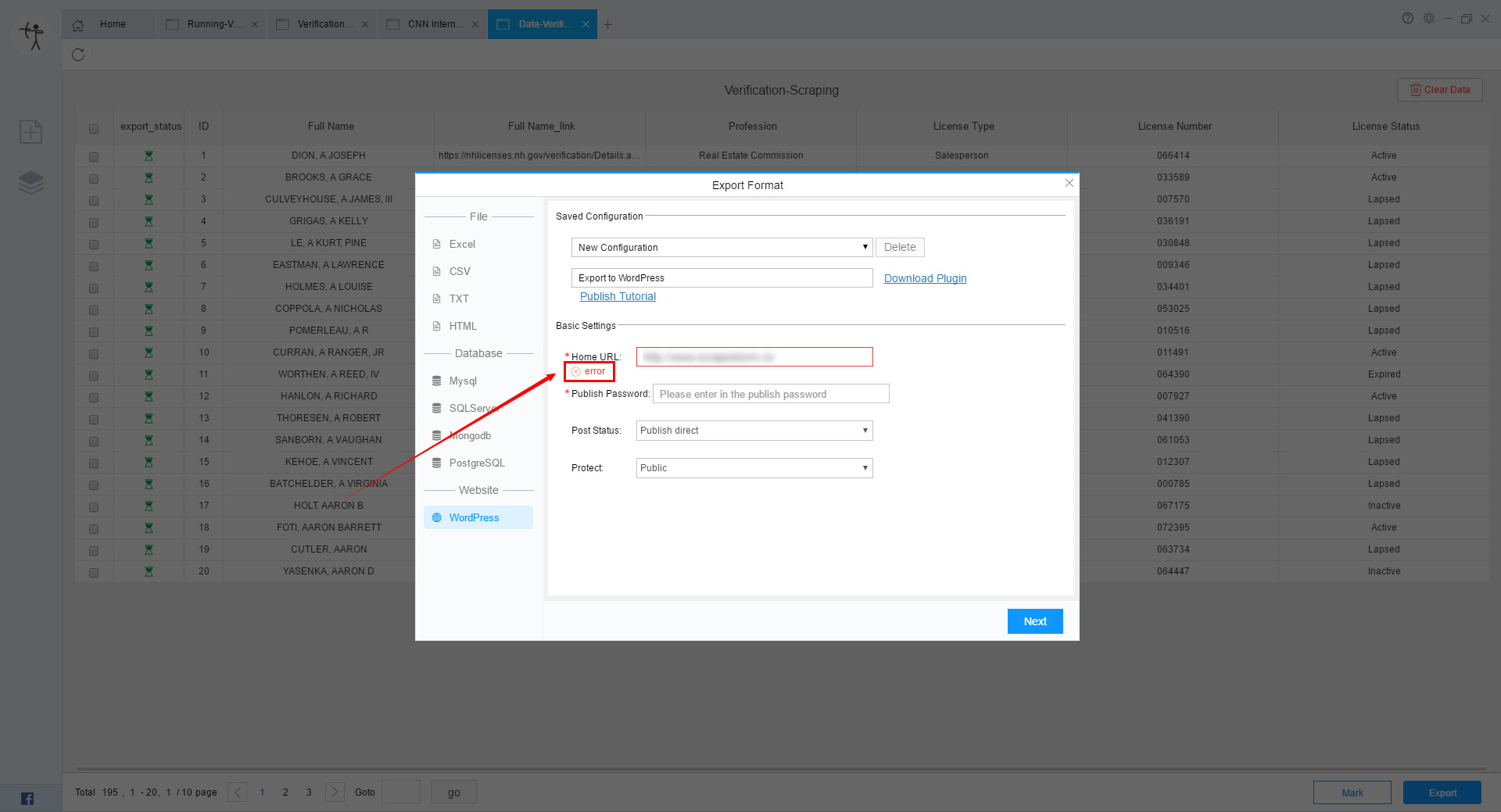1501x812 pixels.
Task: Check the row checkbox for CURRAN, A RANGER, JR
Action: click(x=94, y=354)
